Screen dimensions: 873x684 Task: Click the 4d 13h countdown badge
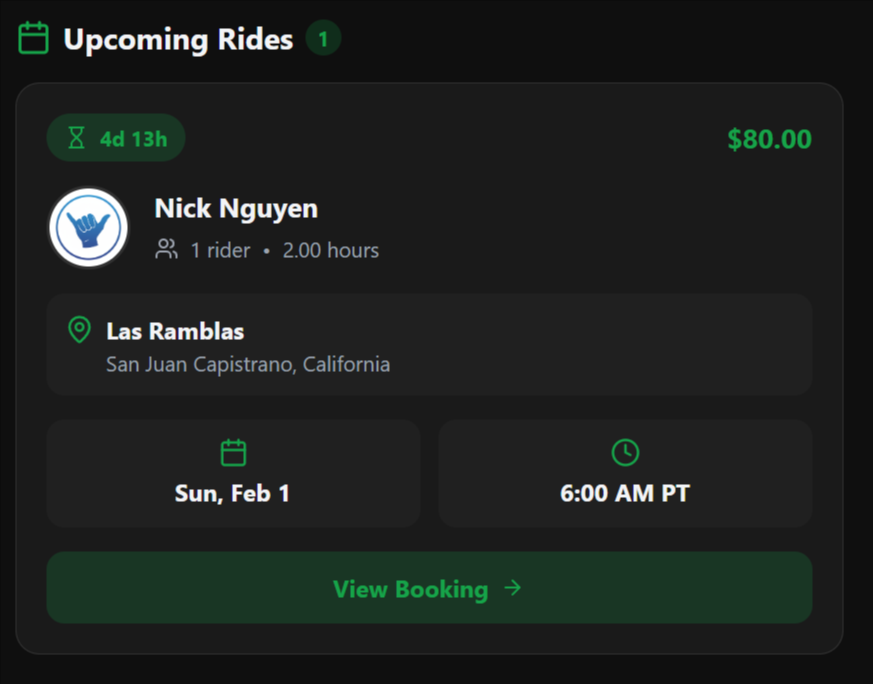pyautogui.click(x=116, y=138)
